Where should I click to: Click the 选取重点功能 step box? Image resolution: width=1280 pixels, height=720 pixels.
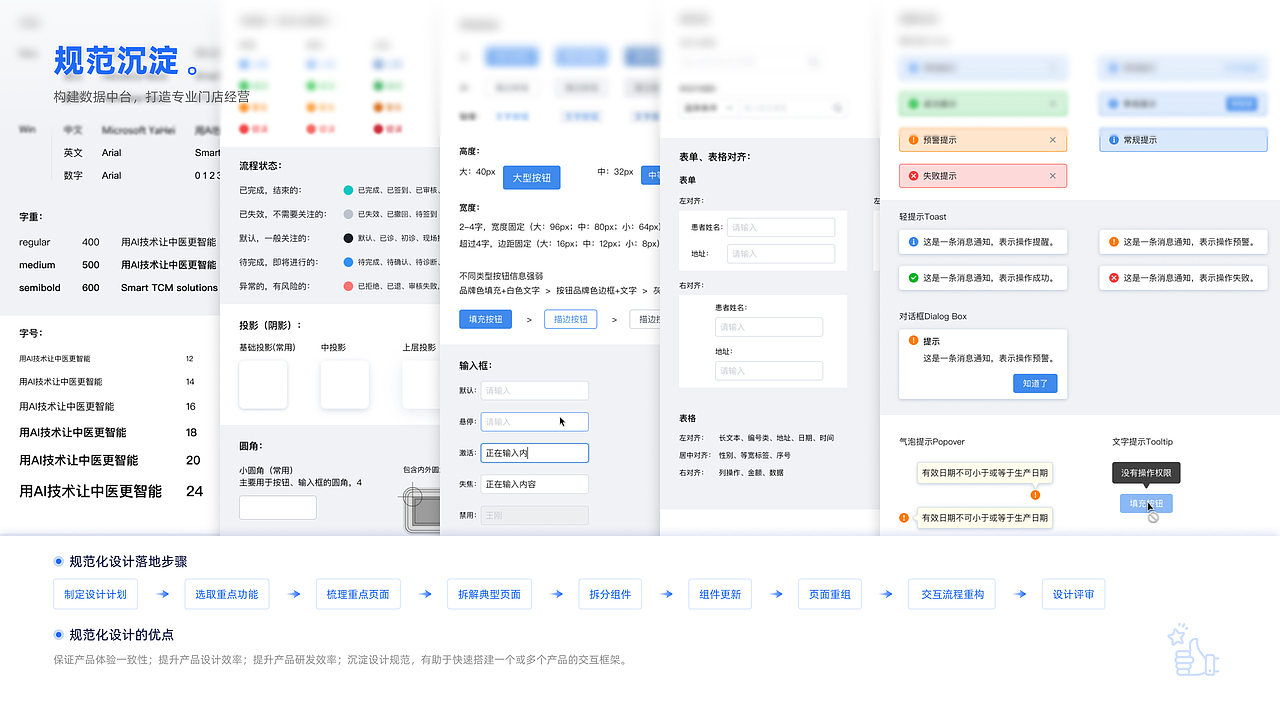click(227, 594)
